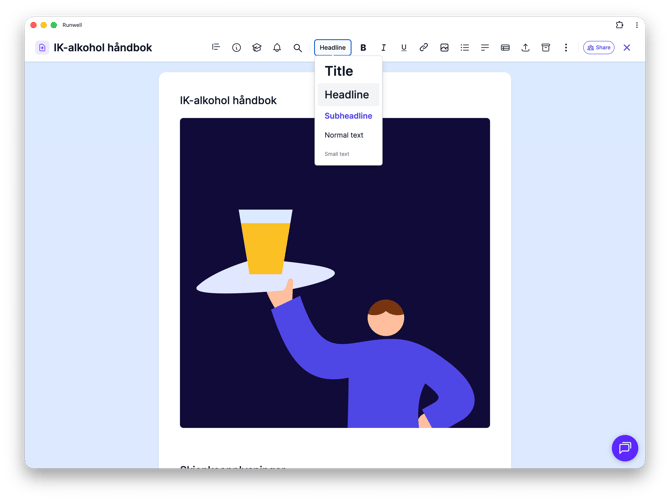The height and width of the screenshot is (501, 670).
Task: Close the document with the blue X
Action: 627,47
